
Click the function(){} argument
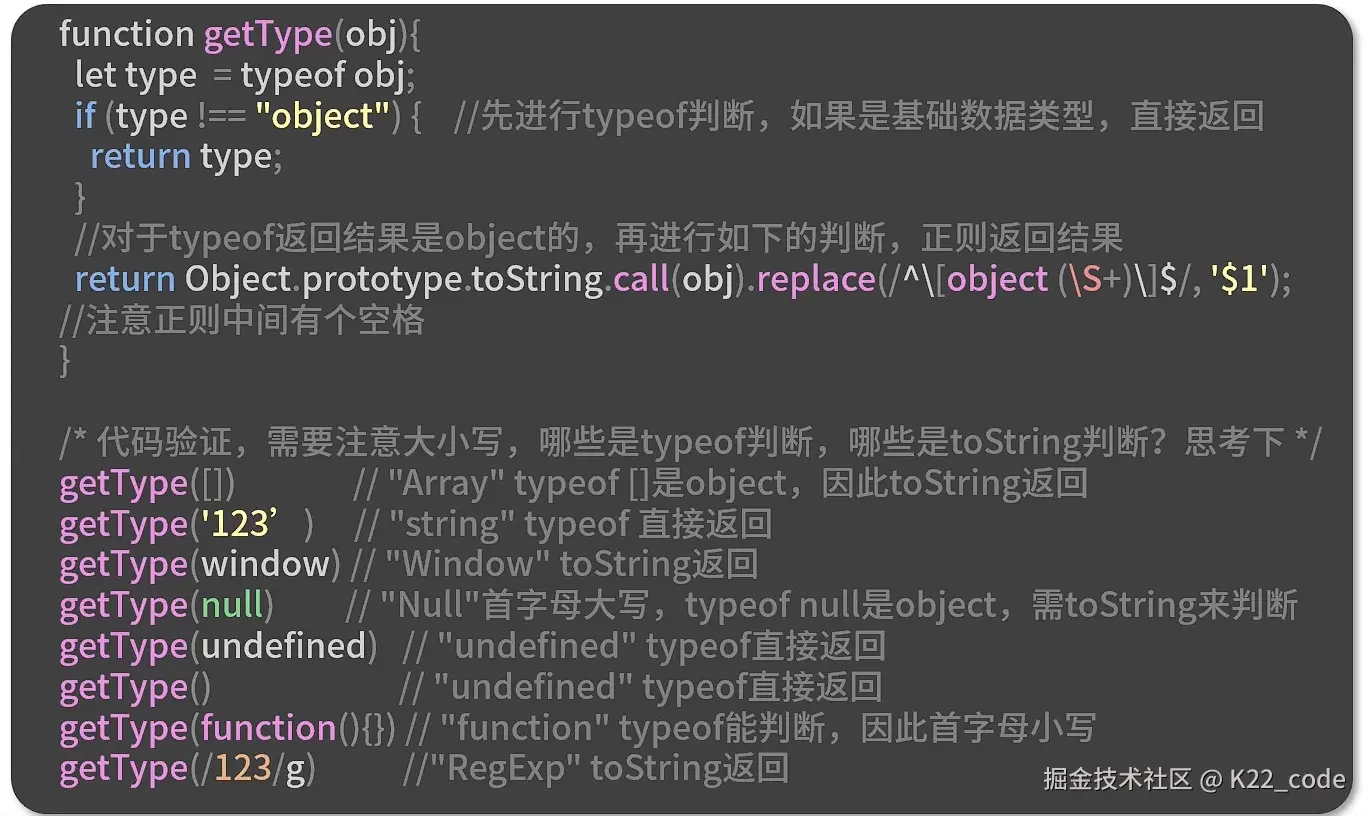pos(297,729)
